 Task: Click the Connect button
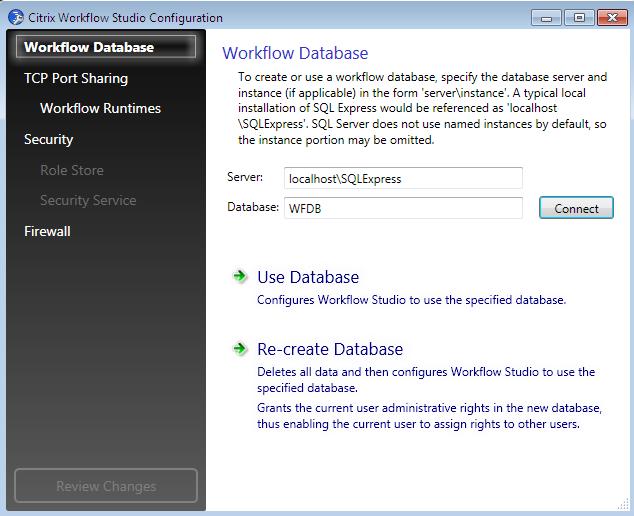576,208
